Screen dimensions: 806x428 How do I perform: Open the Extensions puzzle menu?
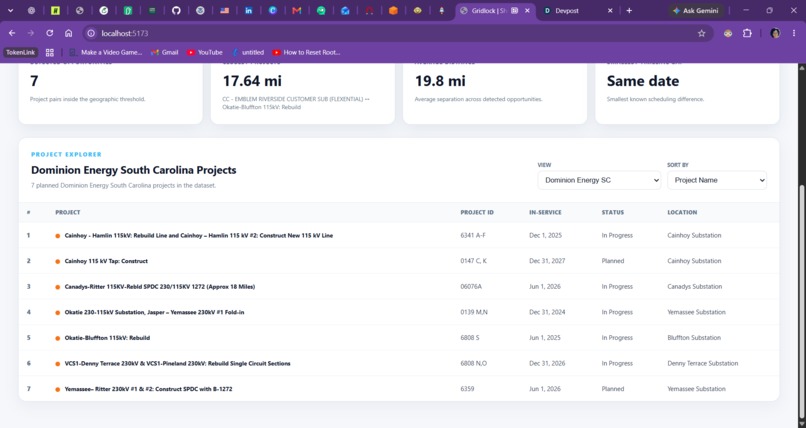[x=747, y=33]
